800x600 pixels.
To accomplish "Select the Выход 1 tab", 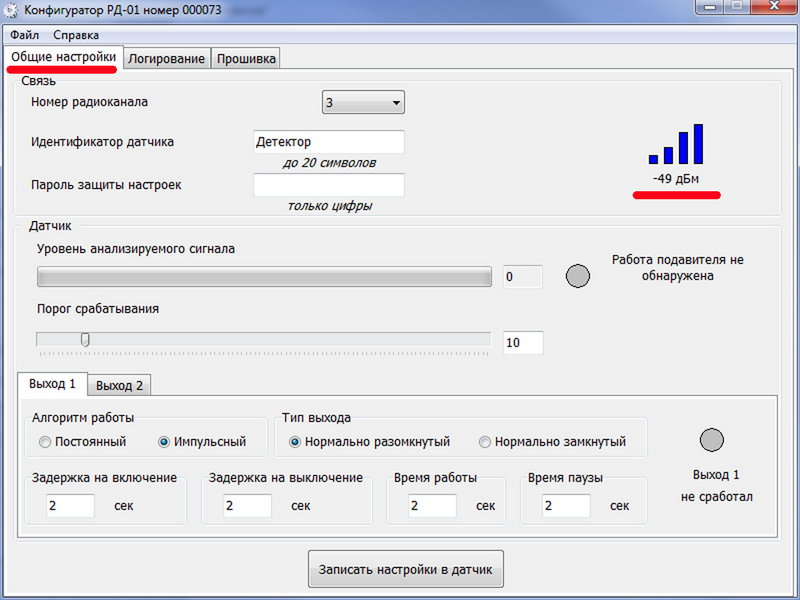I will click(x=52, y=384).
